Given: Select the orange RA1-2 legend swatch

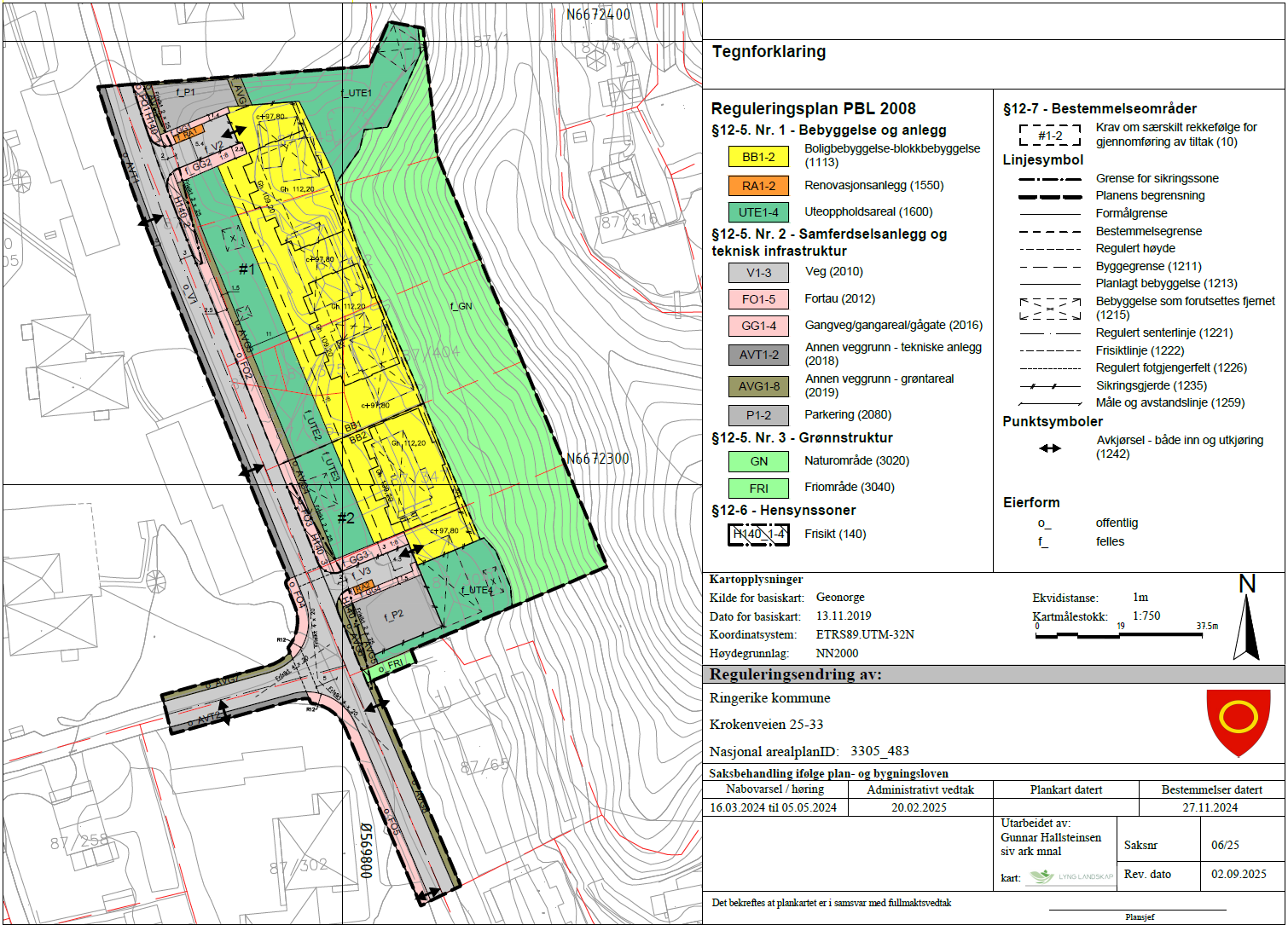Looking at the screenshot, I should [x=758, y=186].
